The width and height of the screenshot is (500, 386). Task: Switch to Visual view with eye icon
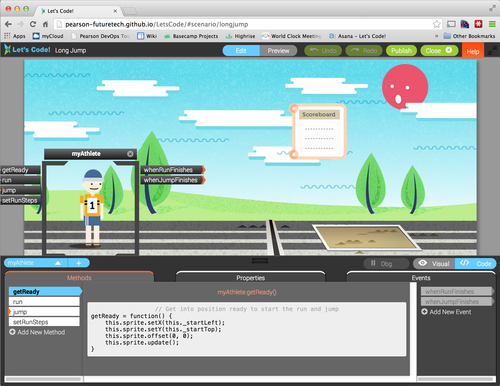[x=434, y=264]
